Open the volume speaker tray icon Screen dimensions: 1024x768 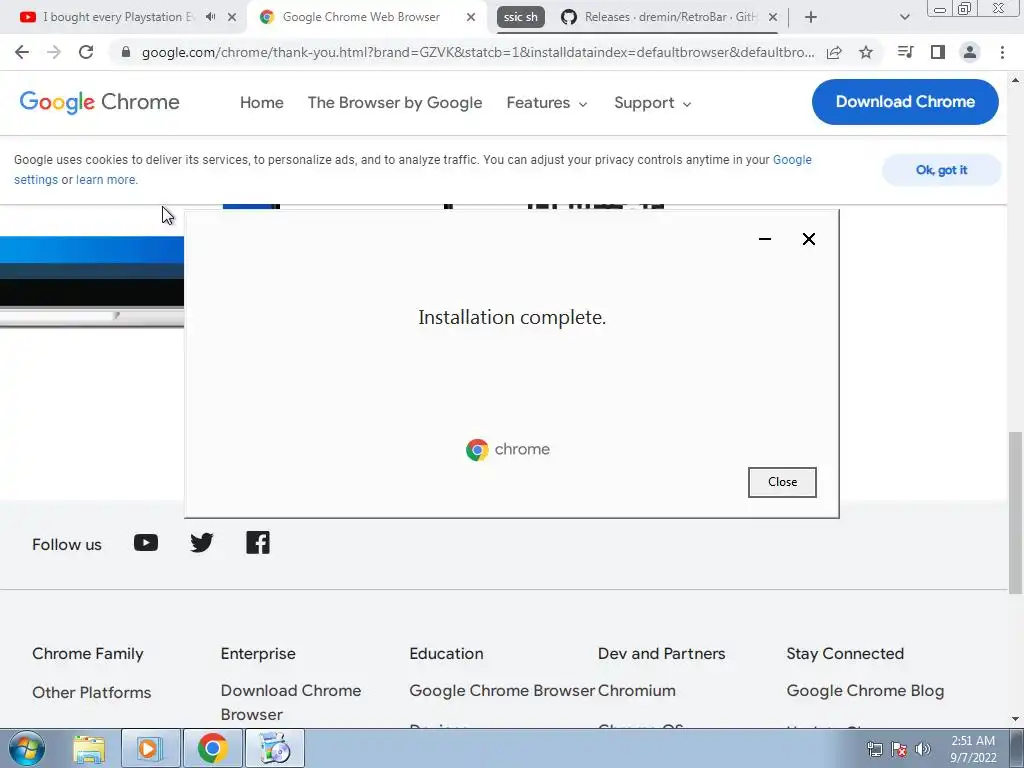coord(922,749)
